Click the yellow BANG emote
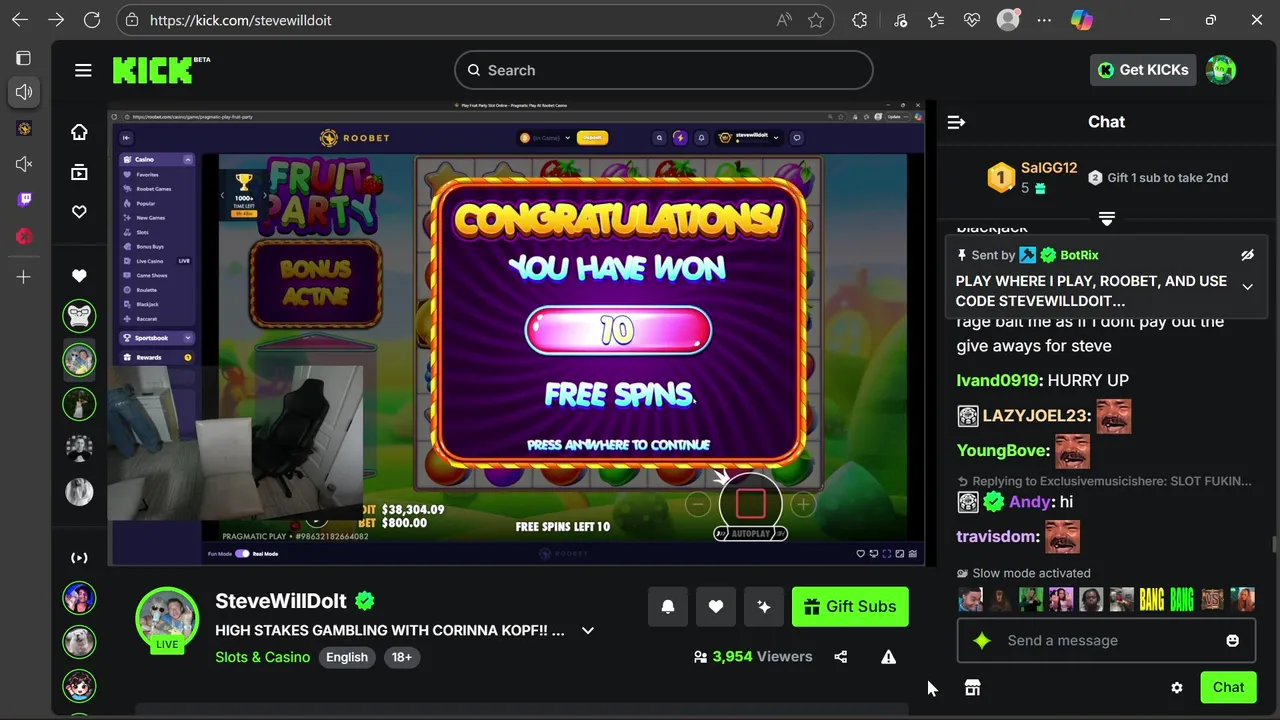Image resolution: width=1280 pixels, height=720 pixels. 1151,599
